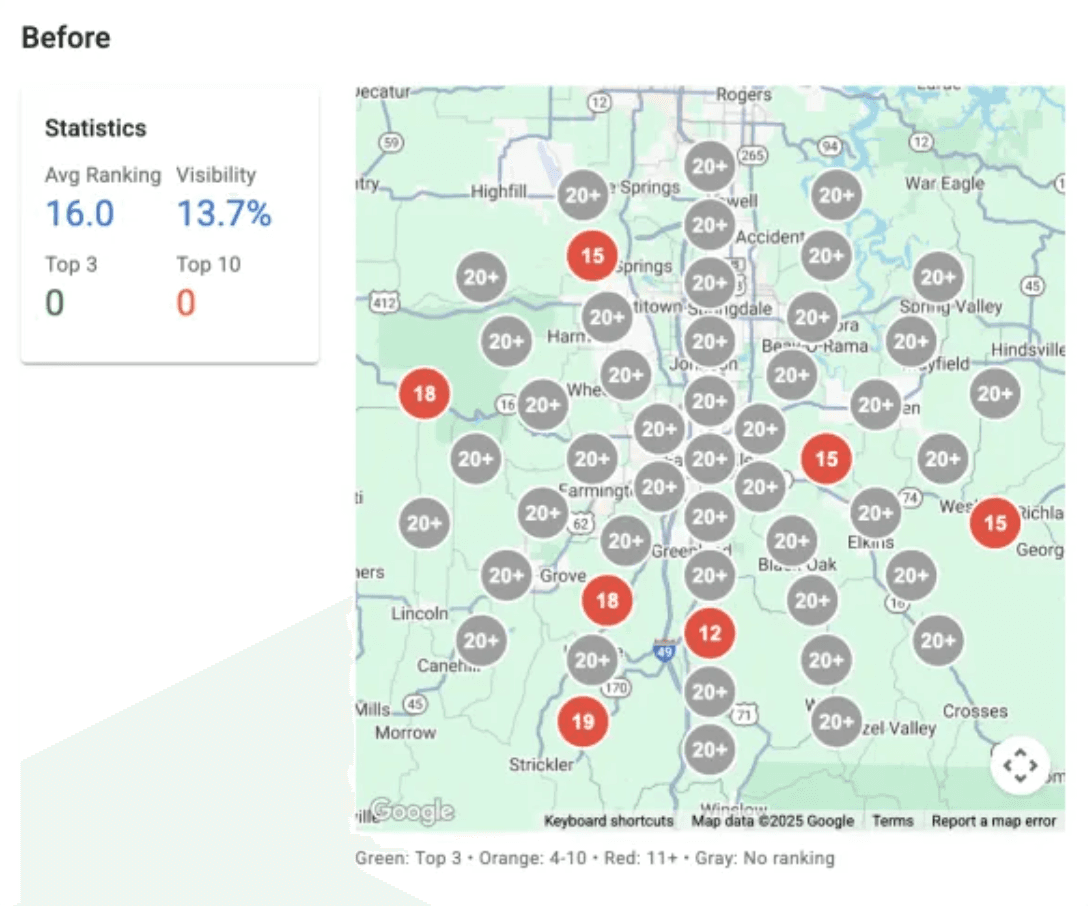This screenshot has height=906, width=1088.
Task: Select the red "15" pin near Black Oak
Action: pyautogui.click(x=826, y=459)
